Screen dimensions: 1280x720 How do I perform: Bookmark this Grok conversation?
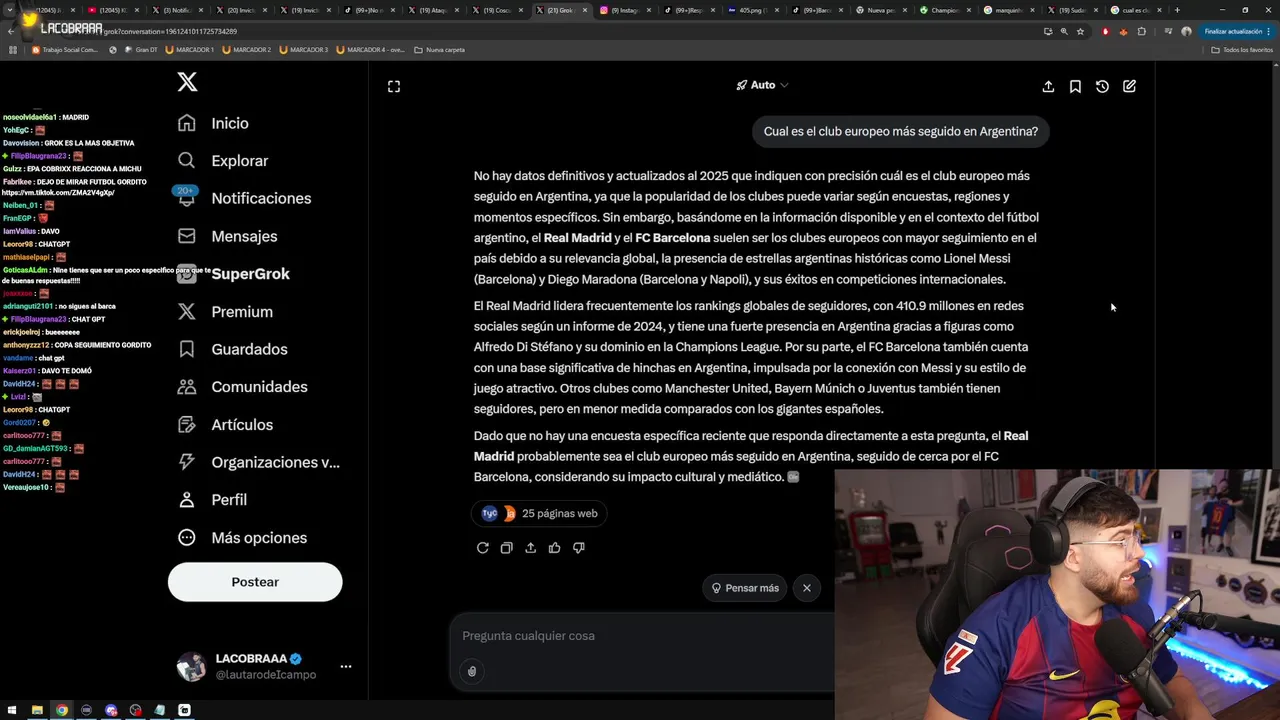pos(1075,87)
